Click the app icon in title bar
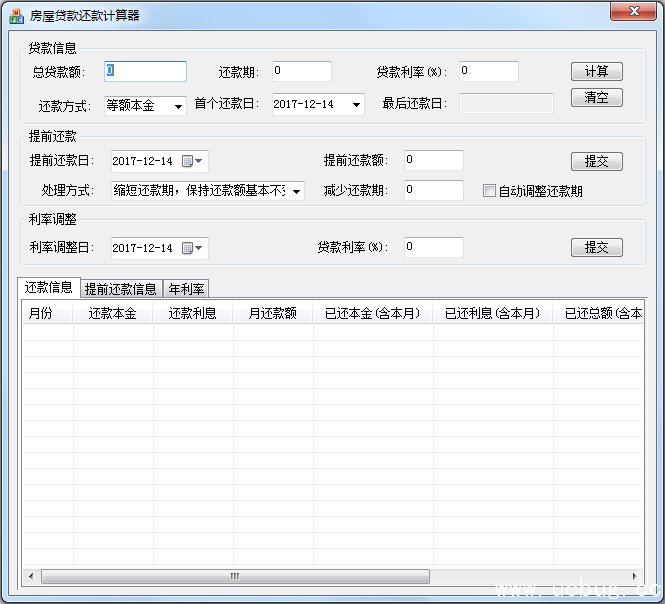Screen dimensions: 665x604 pyautogui.click(x=17, y=15)
